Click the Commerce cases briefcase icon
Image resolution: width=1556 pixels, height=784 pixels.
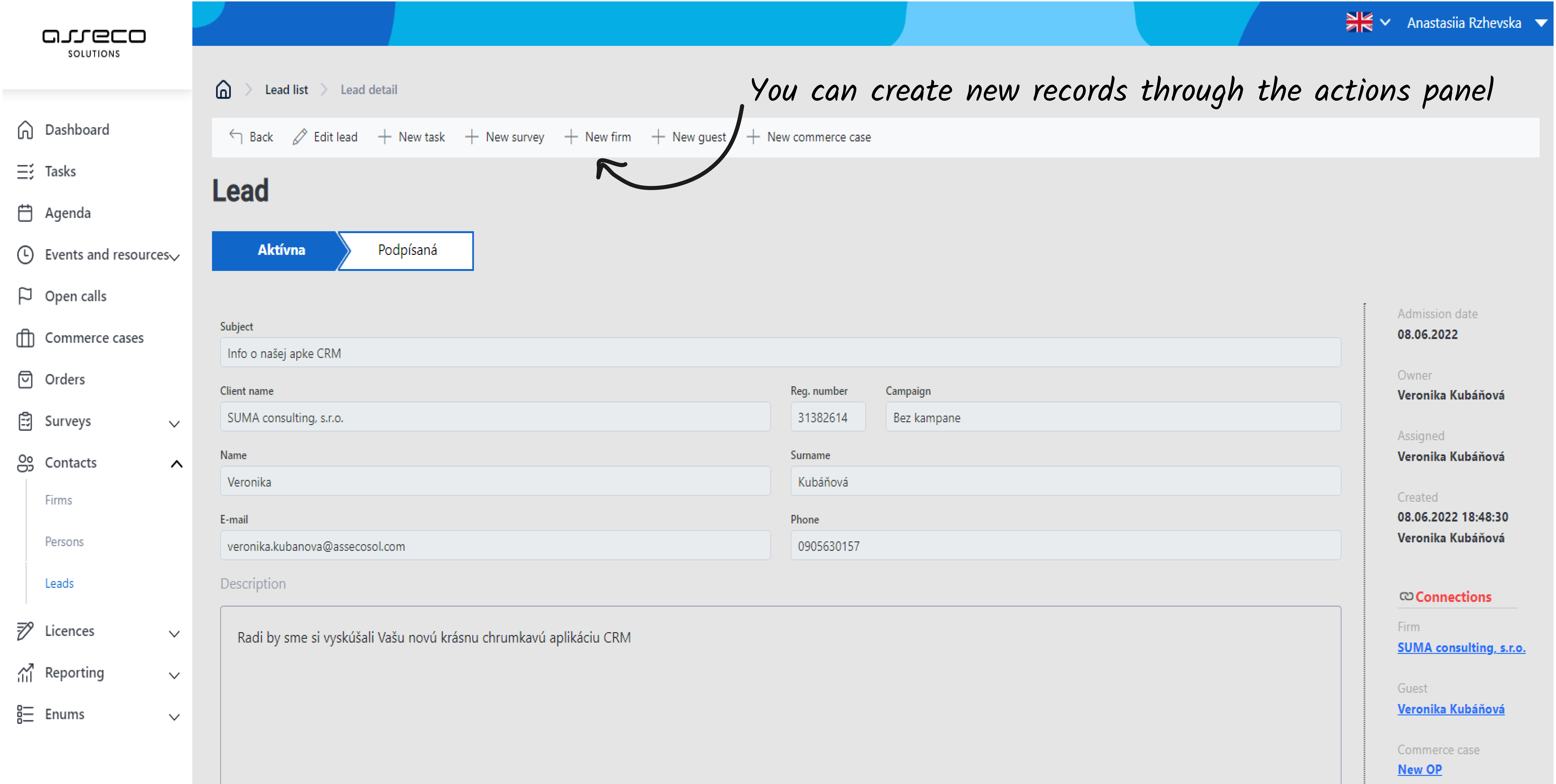coord(25,338)
